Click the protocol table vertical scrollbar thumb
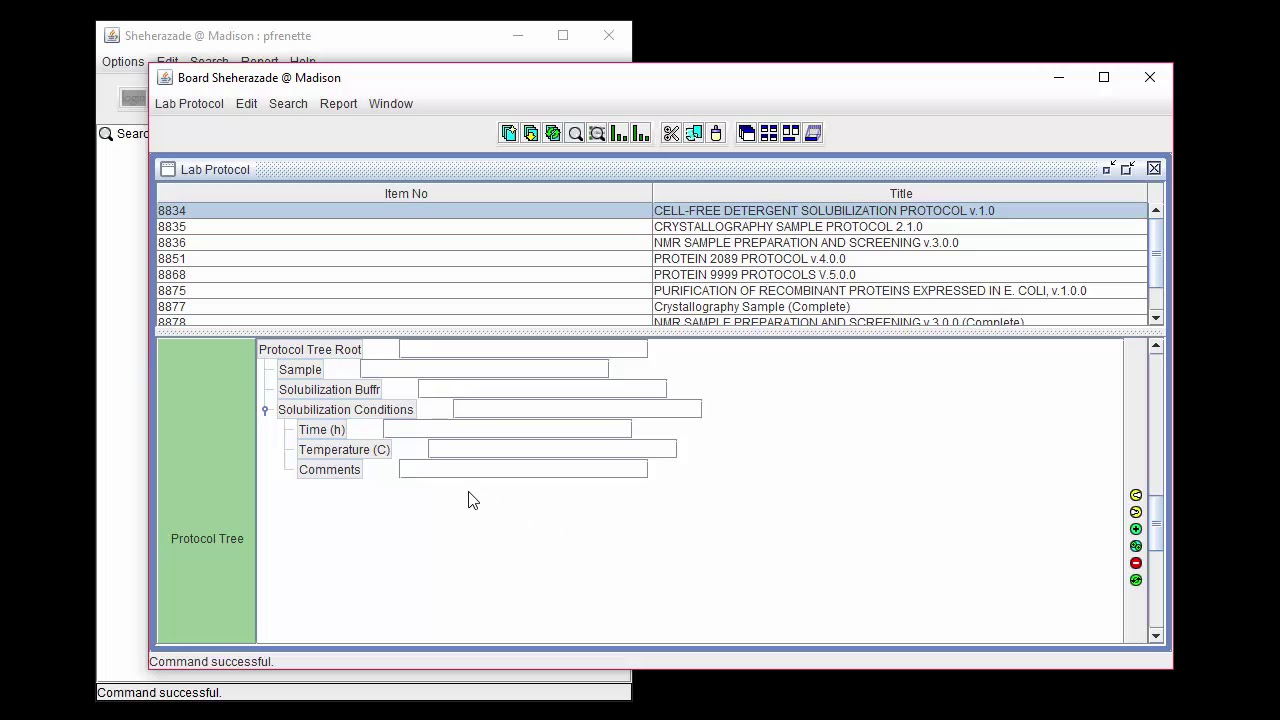The width and height of the screenshot is (1280, 720). 1156,253
